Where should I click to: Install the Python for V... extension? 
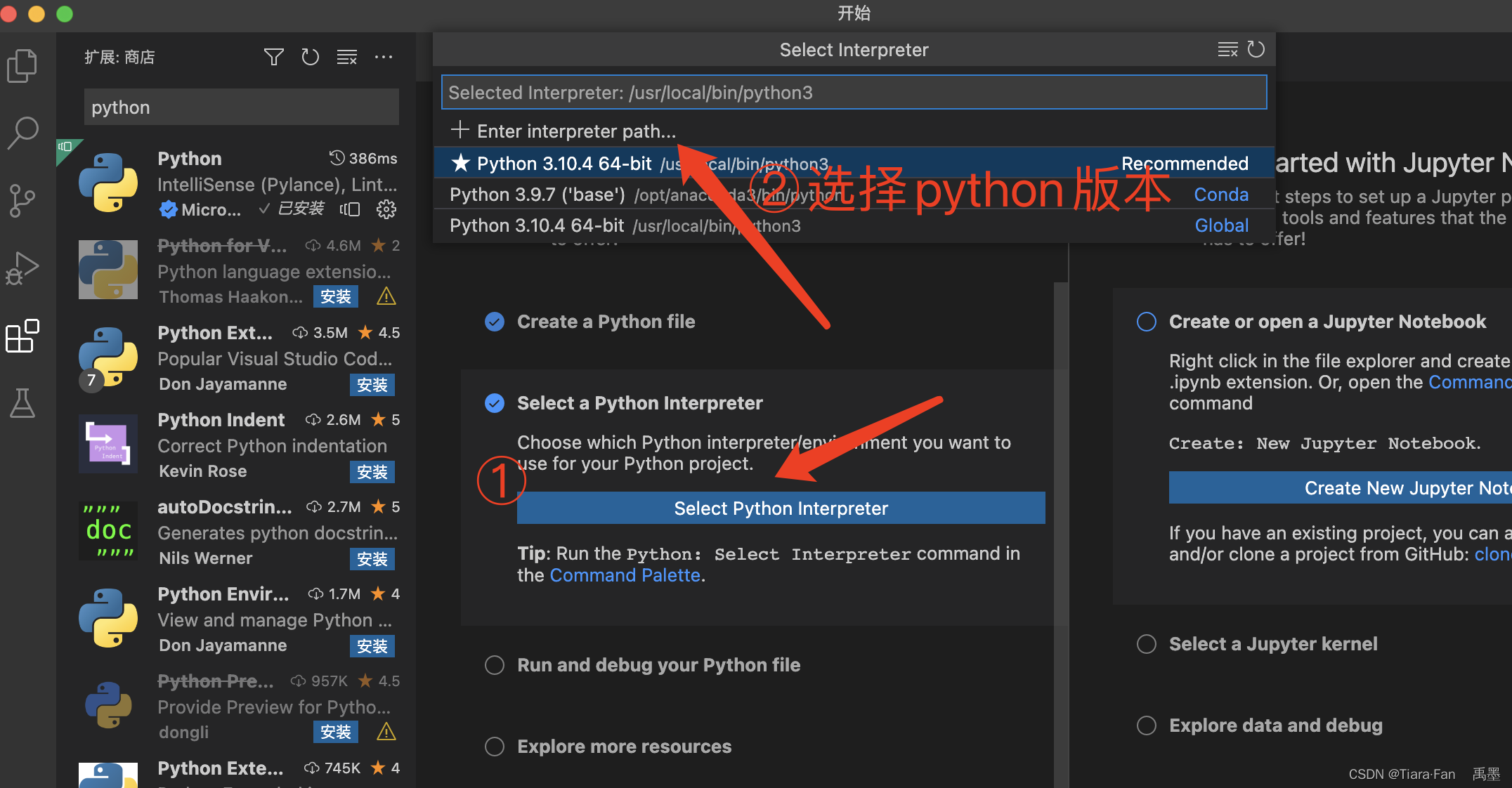tap(335, 297)
